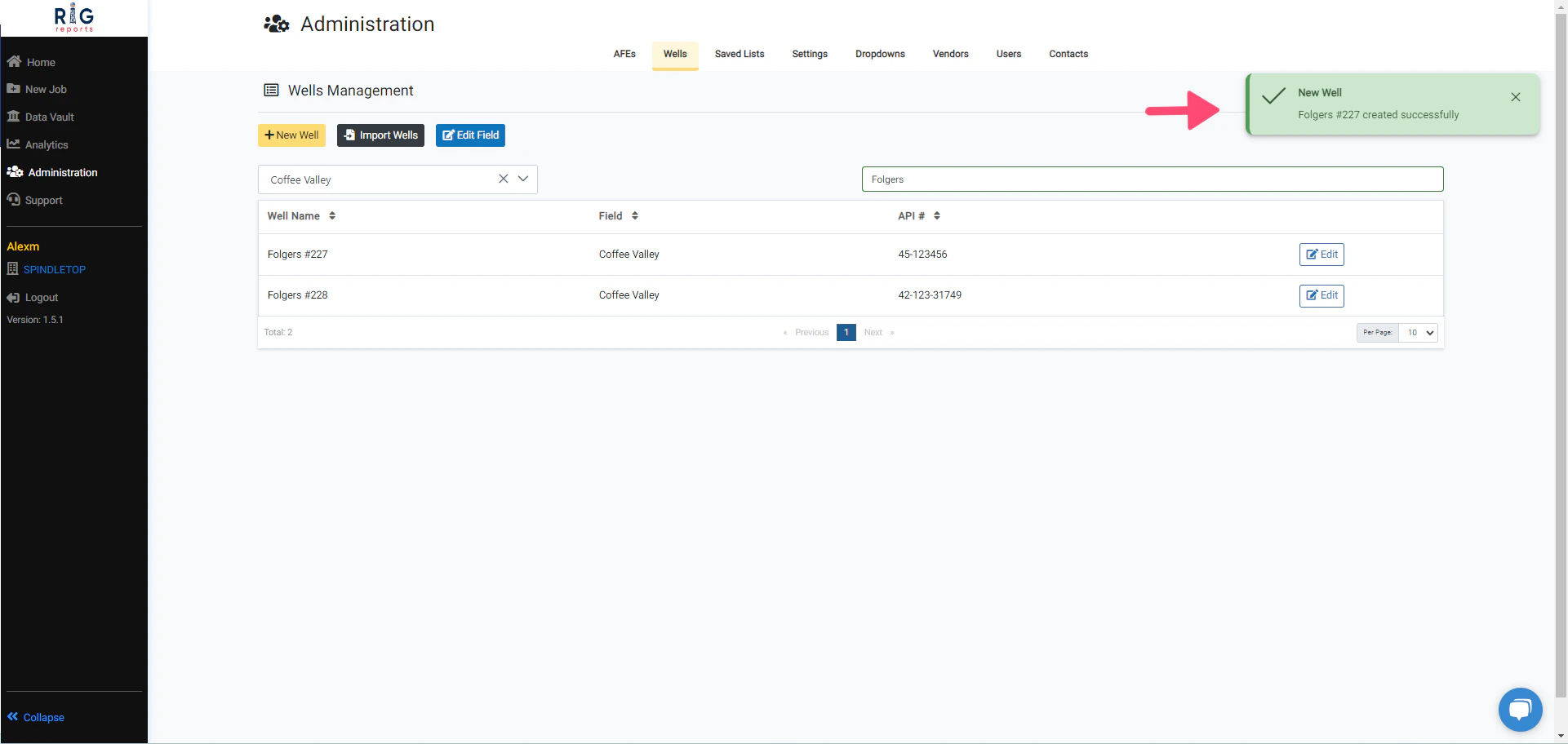Click the Logout arrow icon
Viewport: 1568px width, 744px height.
click(13, 298)
